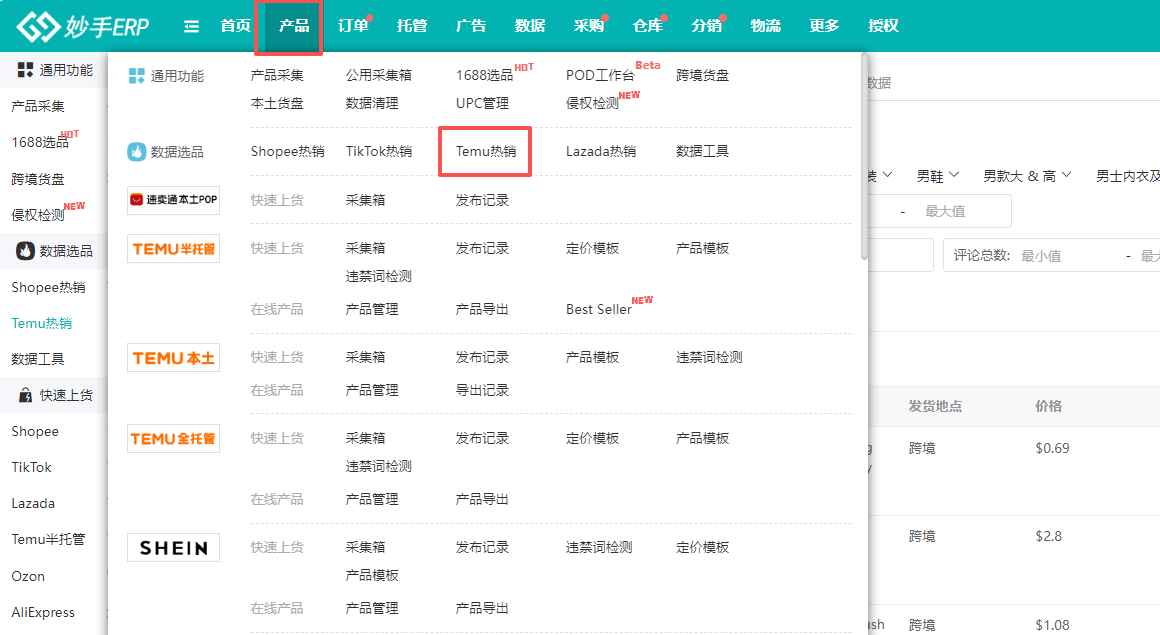This screenshot has width=1160, height=635.
Task: Select Temu热销 in the dropdown
Action: pos(485,152)
